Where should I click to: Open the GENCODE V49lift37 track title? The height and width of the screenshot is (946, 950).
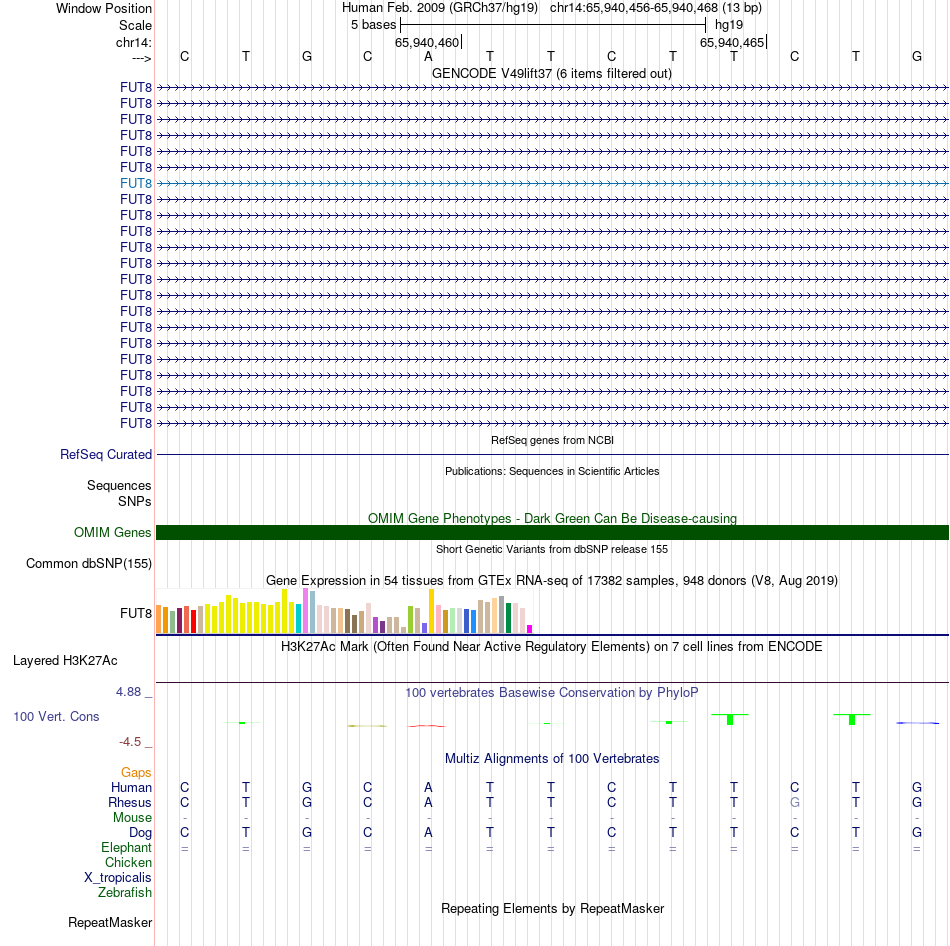point(552,73)
